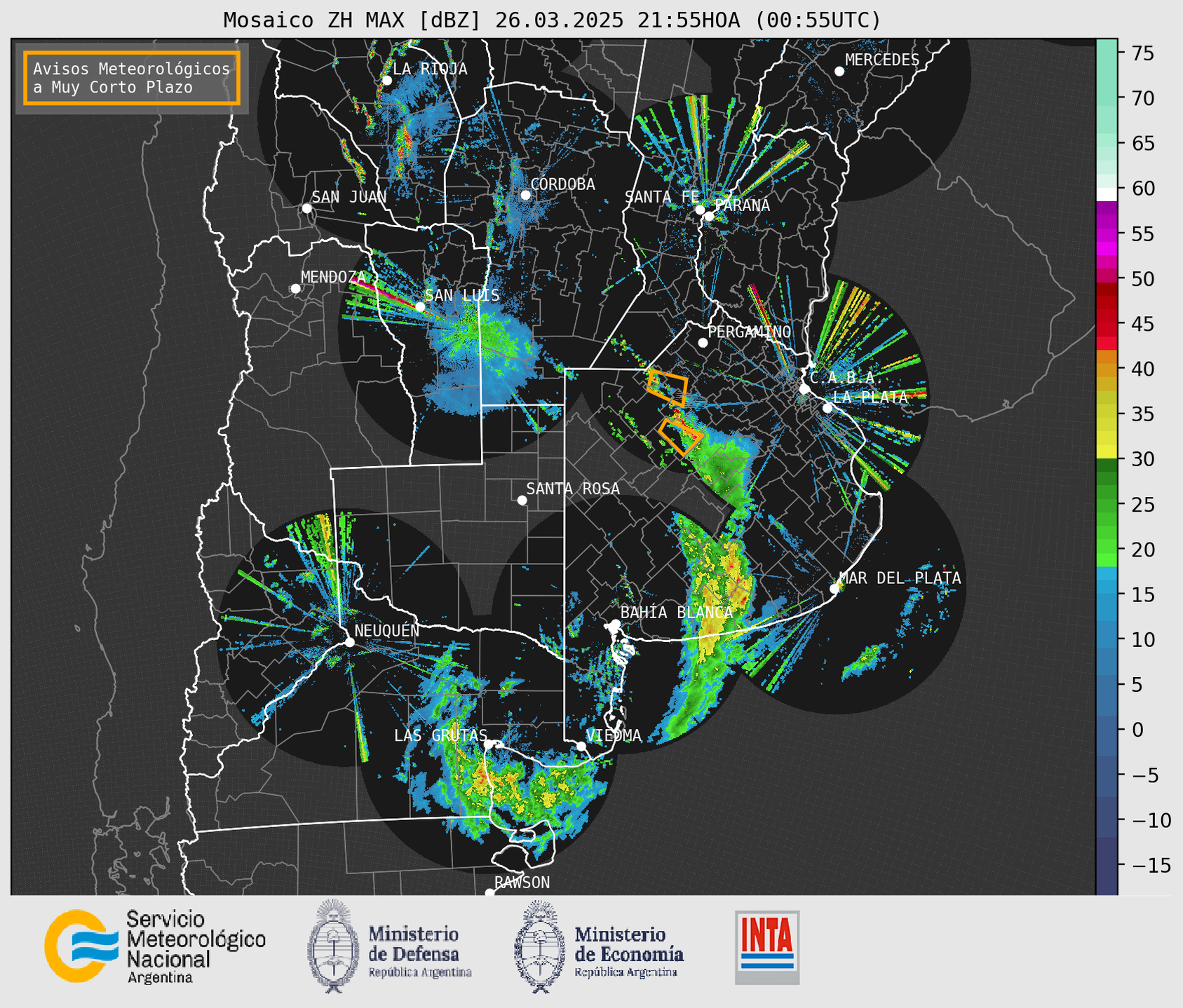Click the 20 dBZ scale label
The width and height of the screenshot is (1183, 1008).
[x=1142, y=550]
